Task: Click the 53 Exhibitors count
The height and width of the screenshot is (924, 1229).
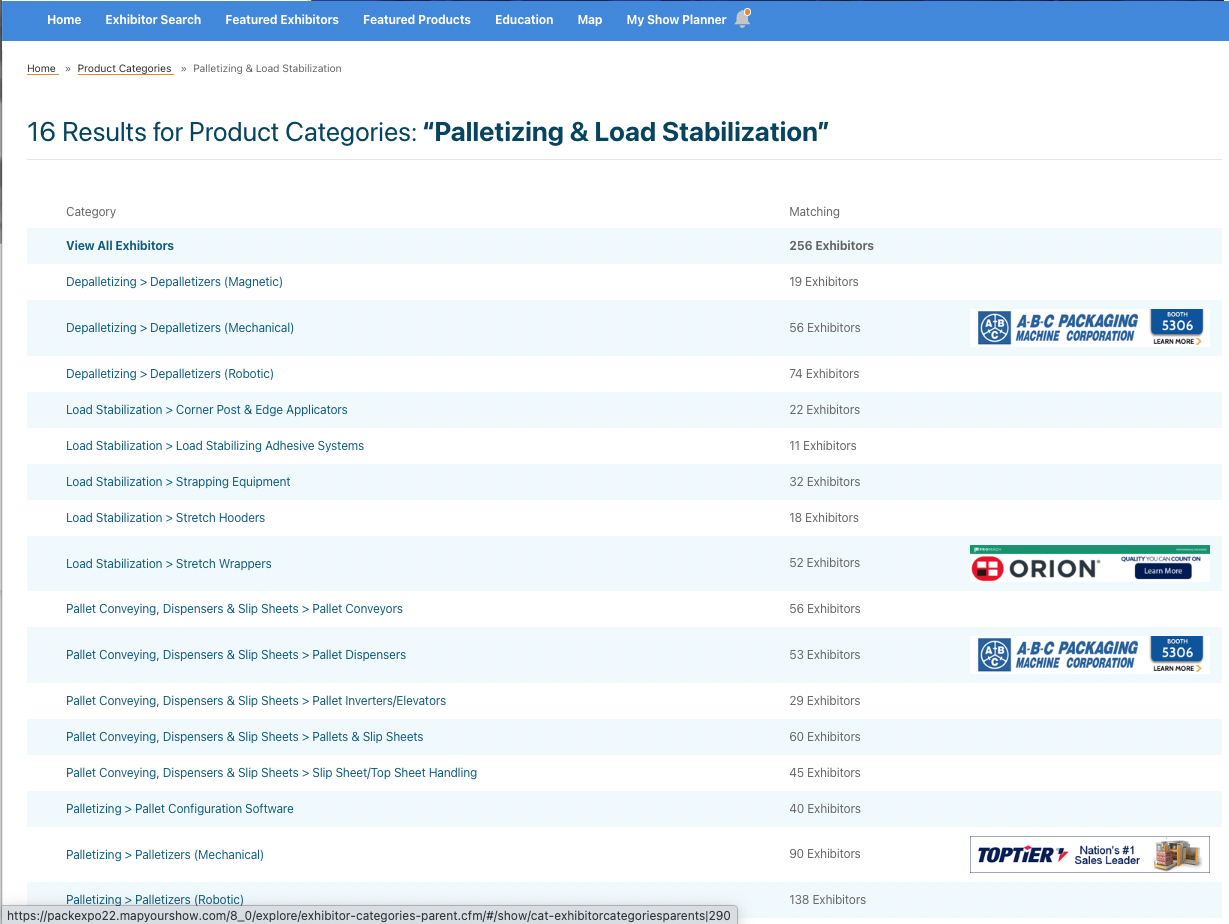Action: [x=824, y=654]
